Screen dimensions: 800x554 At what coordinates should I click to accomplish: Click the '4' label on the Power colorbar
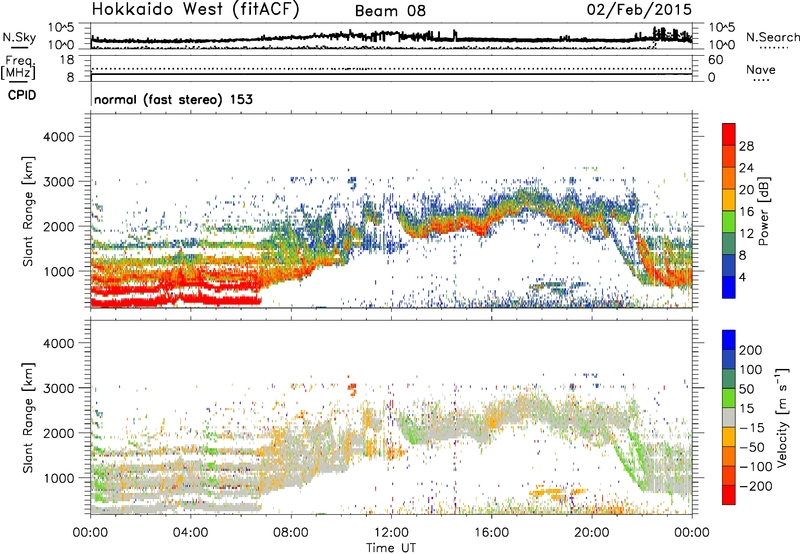coord(742,277)
